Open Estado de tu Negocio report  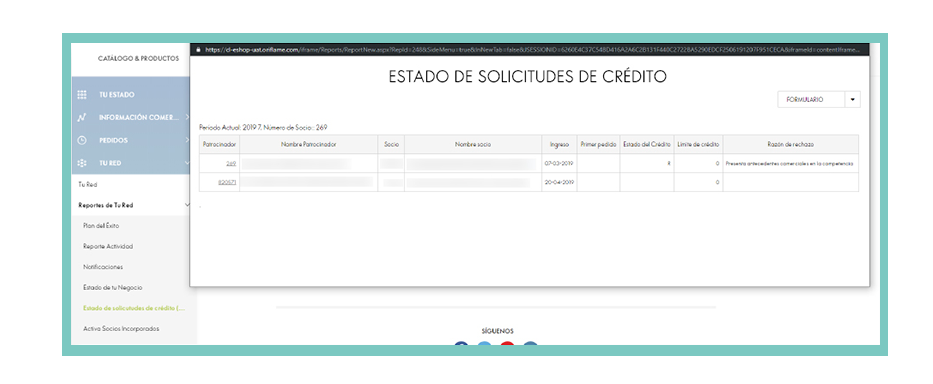112,288
